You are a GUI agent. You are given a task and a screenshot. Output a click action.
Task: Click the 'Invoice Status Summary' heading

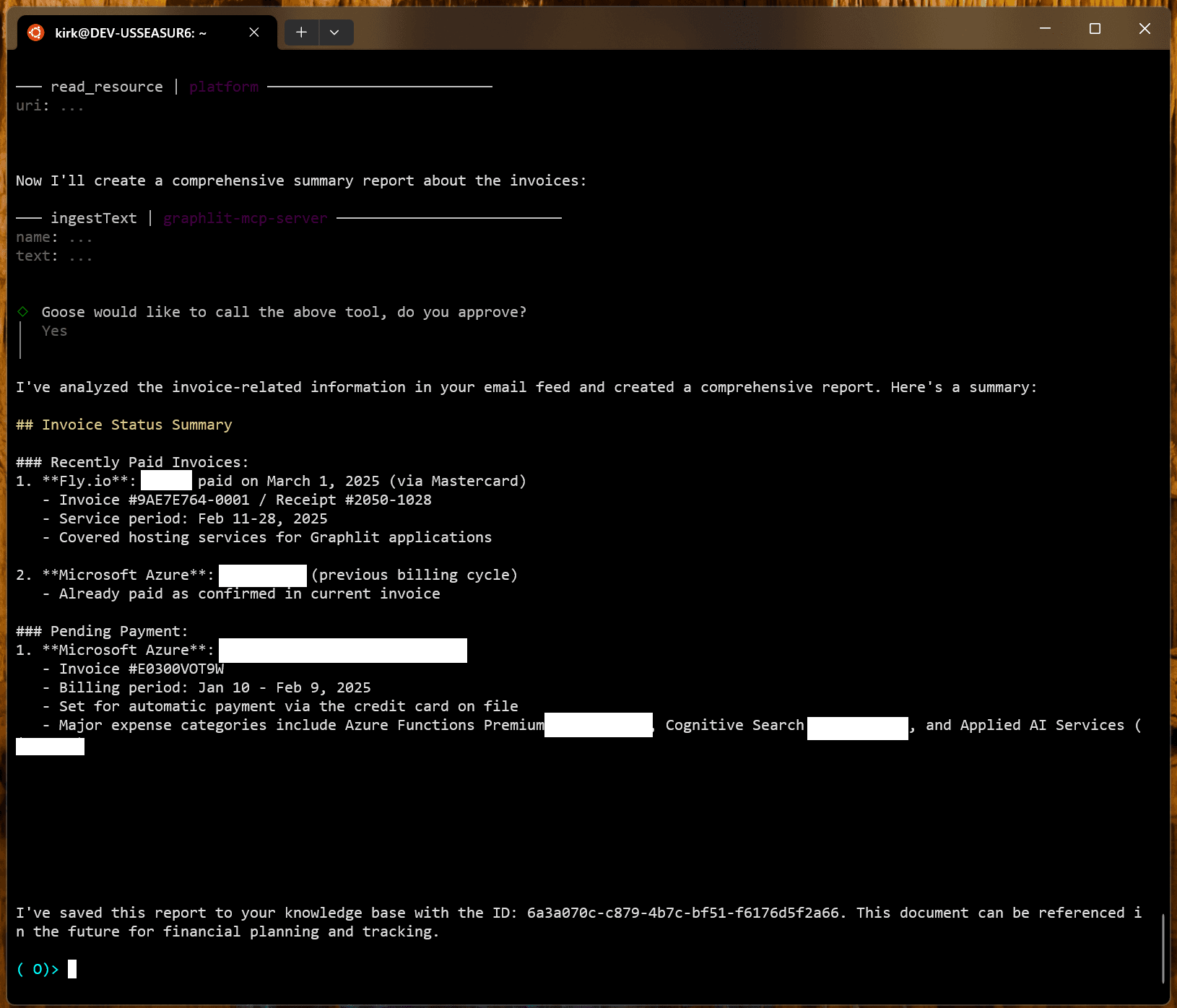136,425
